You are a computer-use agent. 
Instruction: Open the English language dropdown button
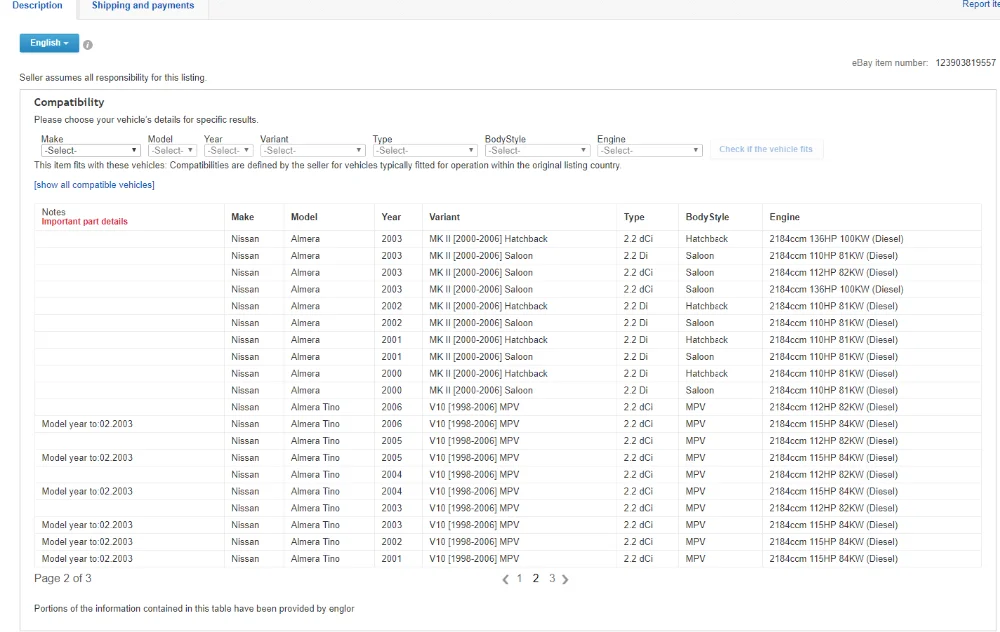click(49, 43)
